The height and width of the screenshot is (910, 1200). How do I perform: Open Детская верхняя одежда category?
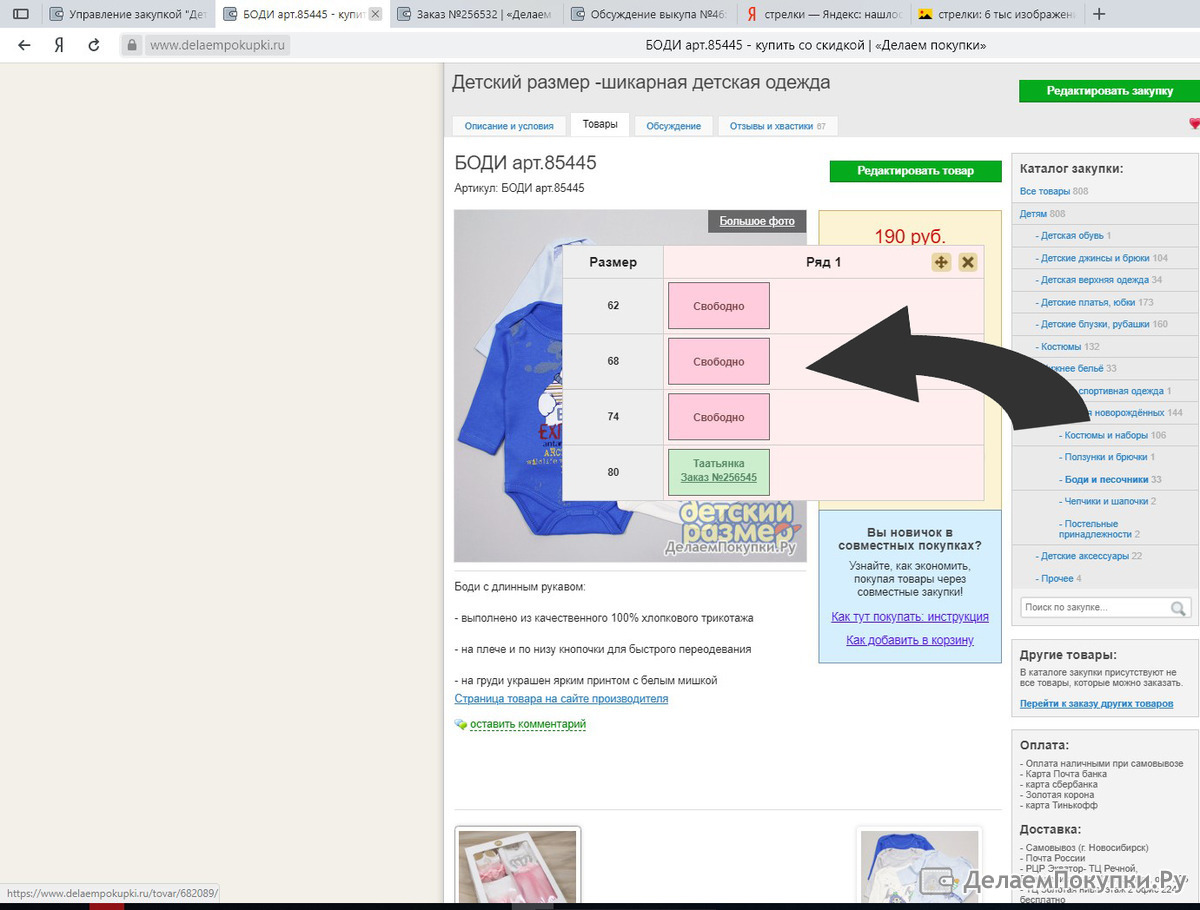click(1094, 280)
